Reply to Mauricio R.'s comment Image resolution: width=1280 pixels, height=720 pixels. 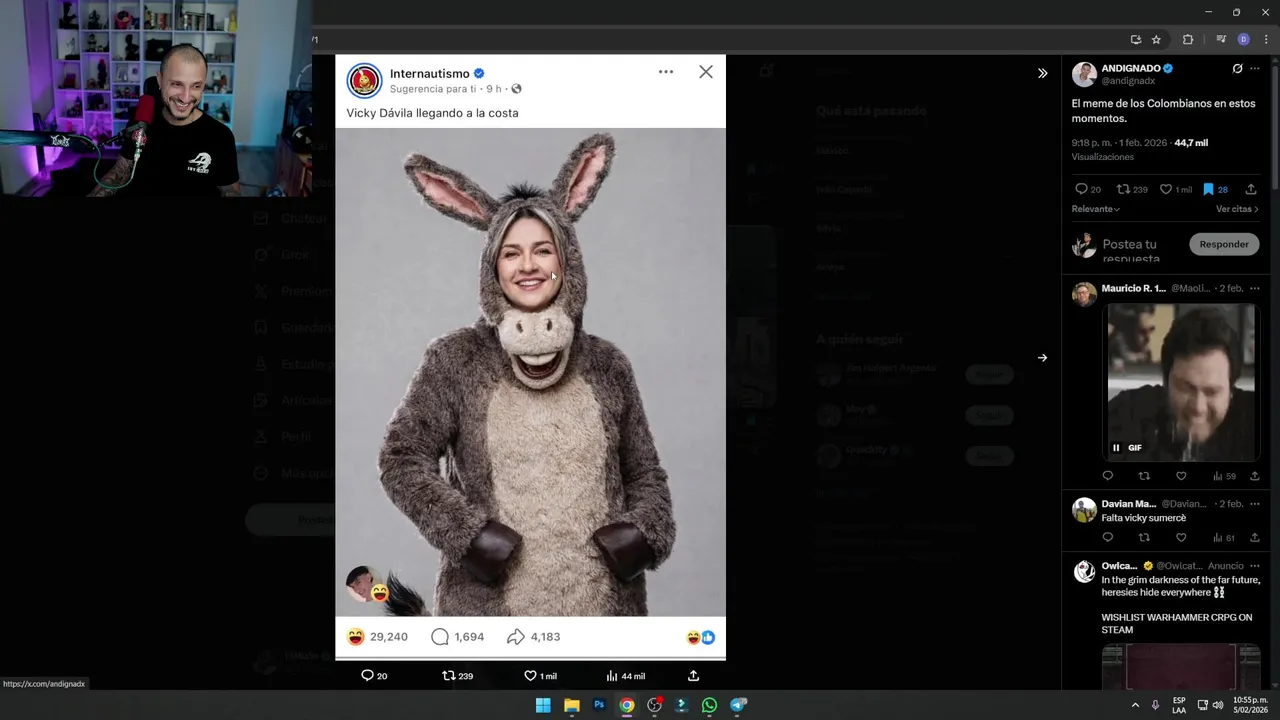click(1107, 476)
